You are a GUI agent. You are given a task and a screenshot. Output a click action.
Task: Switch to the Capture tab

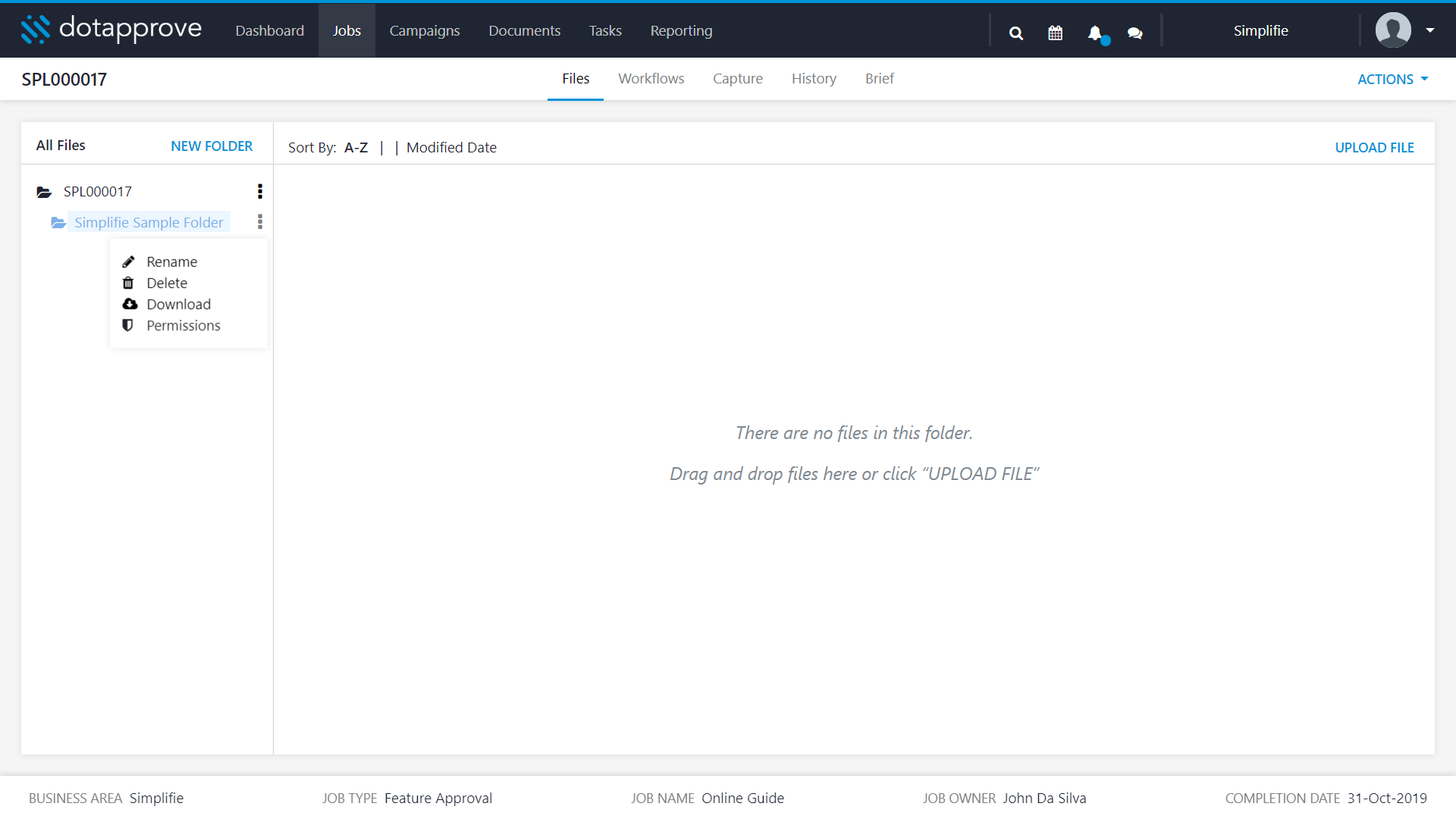pyautogui.click(x=738, y=79)
